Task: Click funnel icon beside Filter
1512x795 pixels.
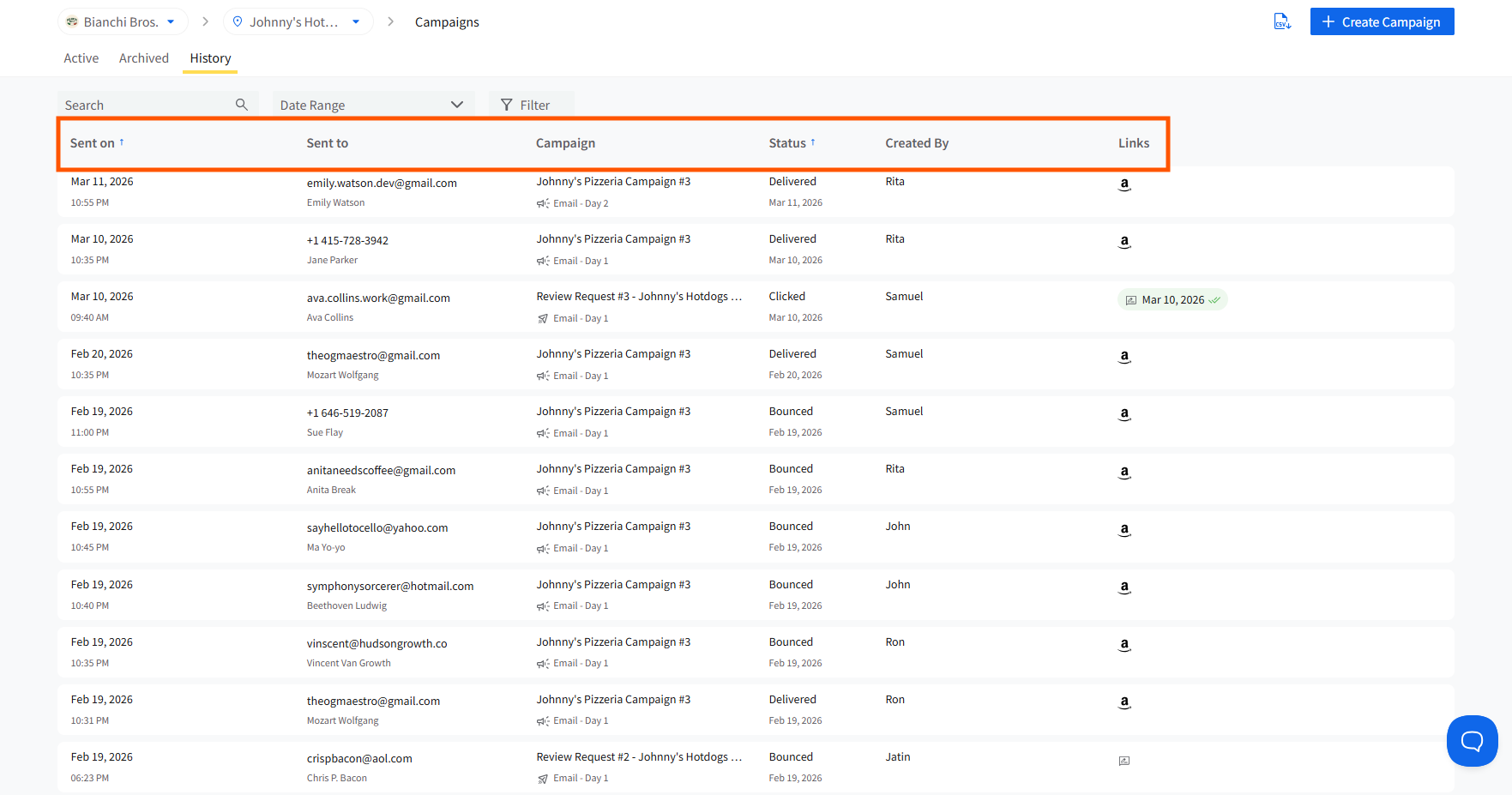Action: [x=507, y=105]
